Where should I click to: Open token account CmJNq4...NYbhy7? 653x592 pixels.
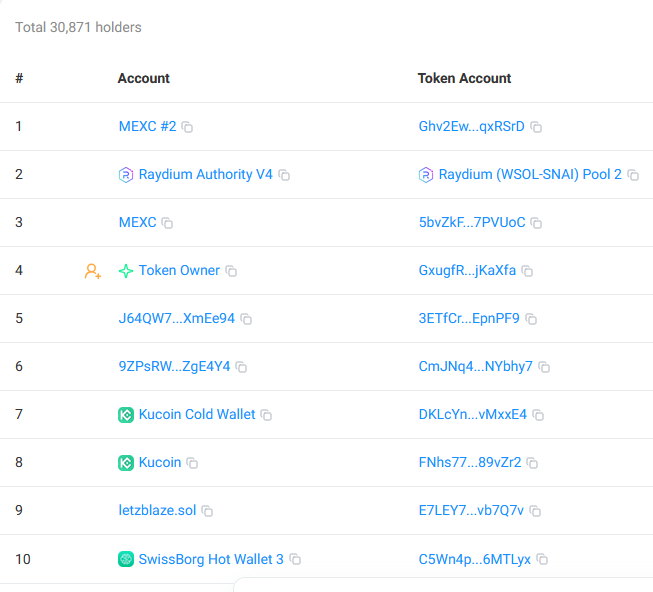[476, 366]
